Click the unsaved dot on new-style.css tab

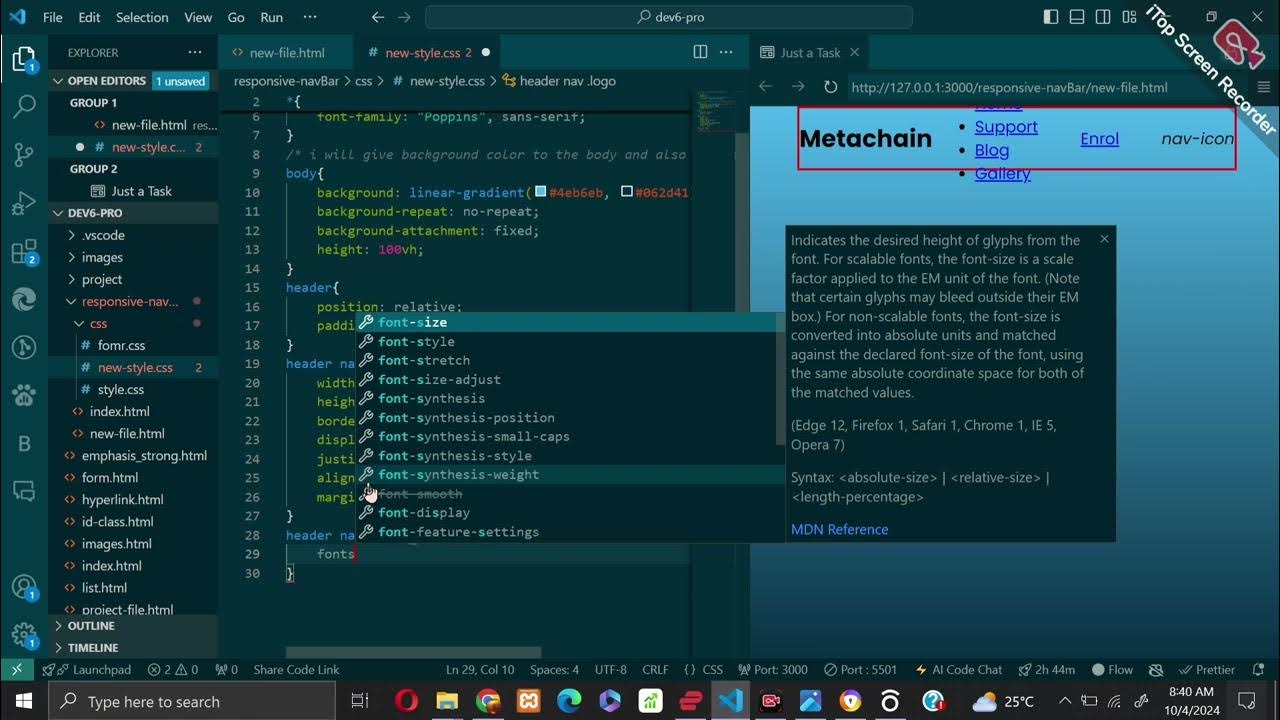[x=486, y=52]
